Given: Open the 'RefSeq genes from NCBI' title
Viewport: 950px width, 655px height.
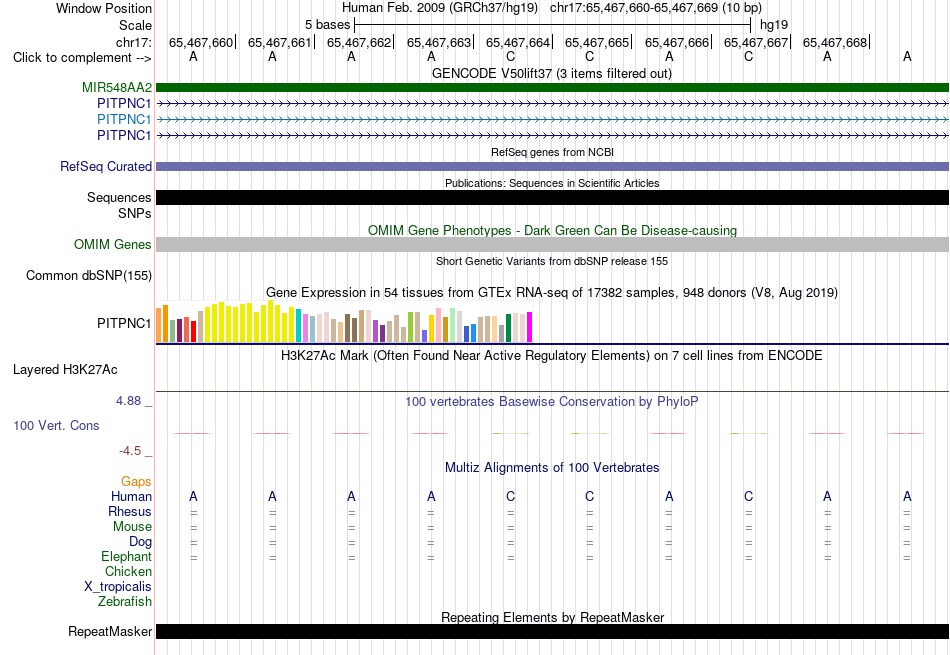Looking at the screenshot, I should [x=552, y=152].
